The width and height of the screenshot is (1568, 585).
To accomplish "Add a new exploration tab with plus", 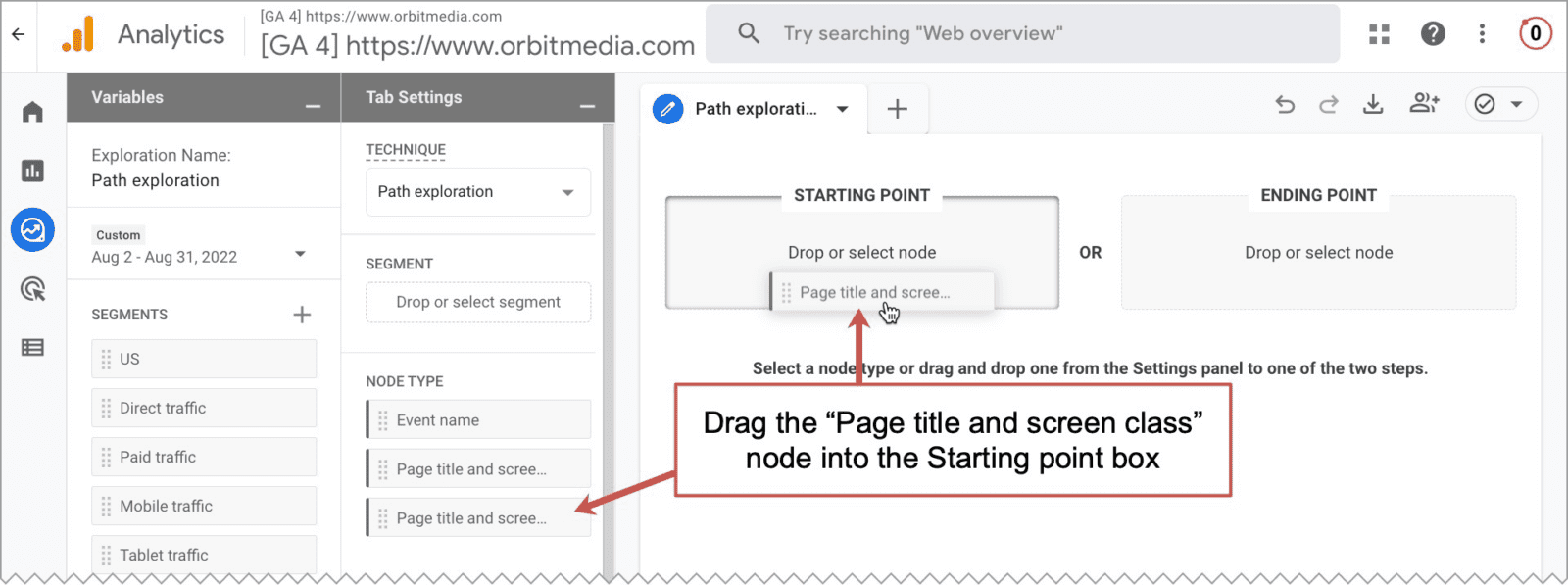I will (x=897, y=109).
